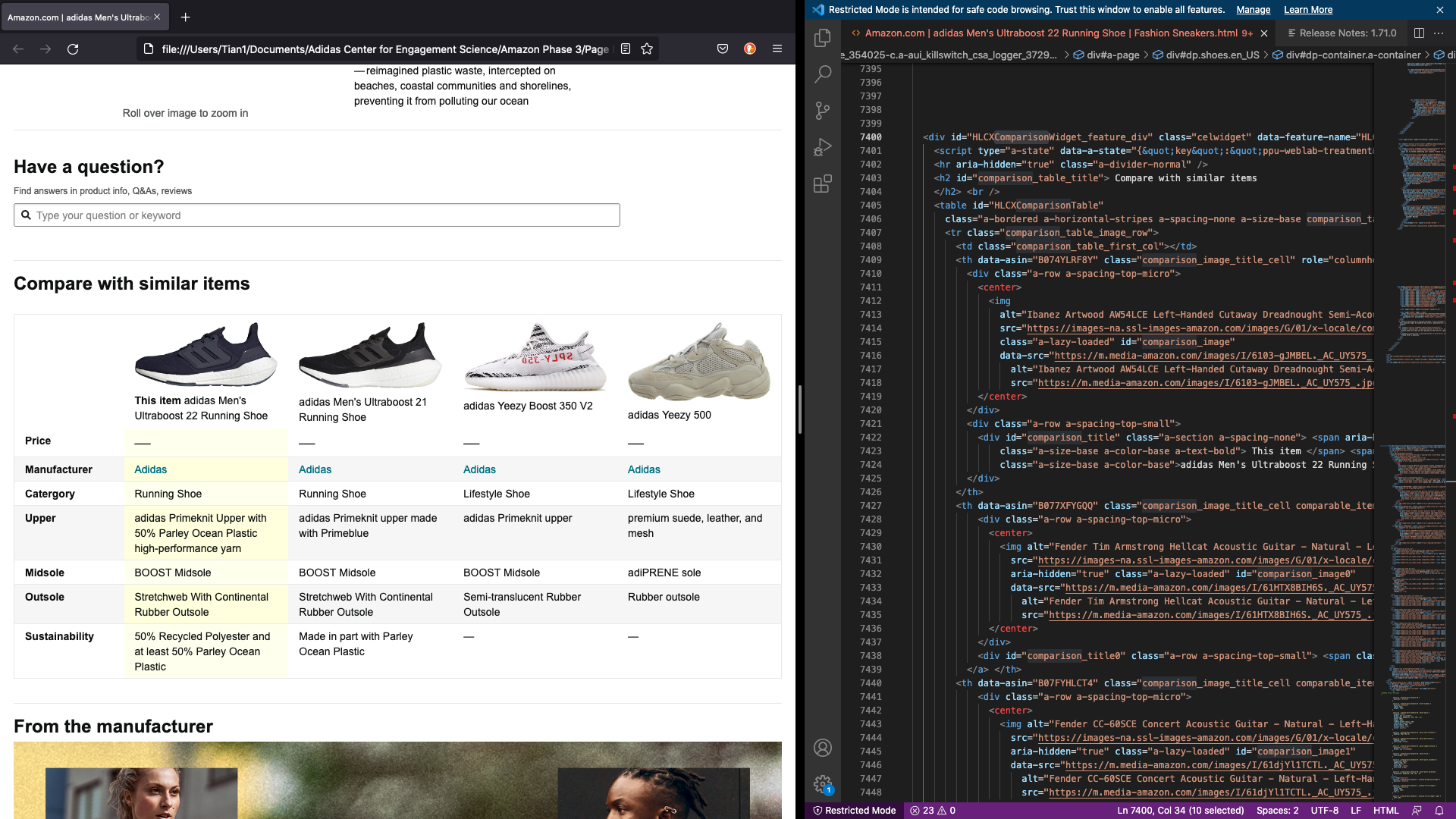Viewport: 1456px width, 819px height.
Task: Open browser extension icon next to Pocket
Action: coord(750,49)
